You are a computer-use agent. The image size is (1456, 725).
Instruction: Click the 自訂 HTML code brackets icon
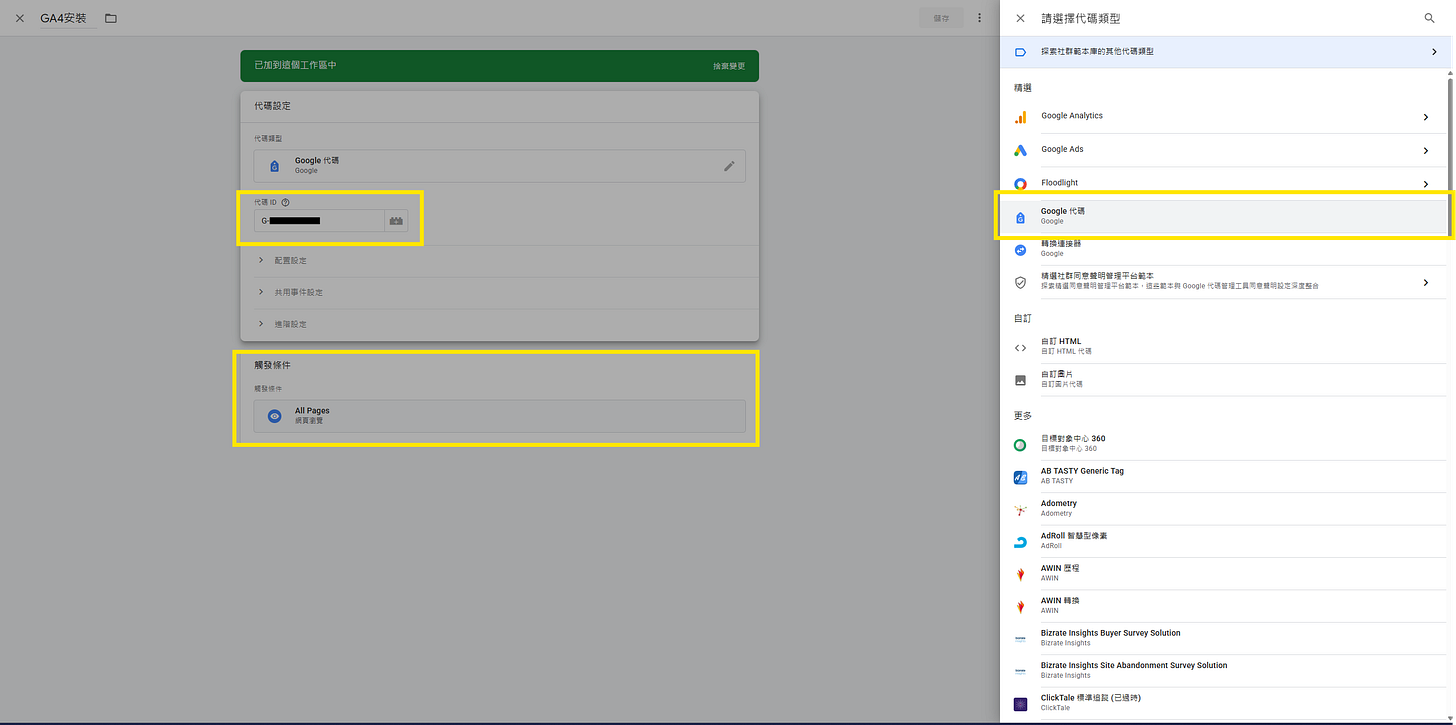pyautogui.click(x=1020, y=348)
